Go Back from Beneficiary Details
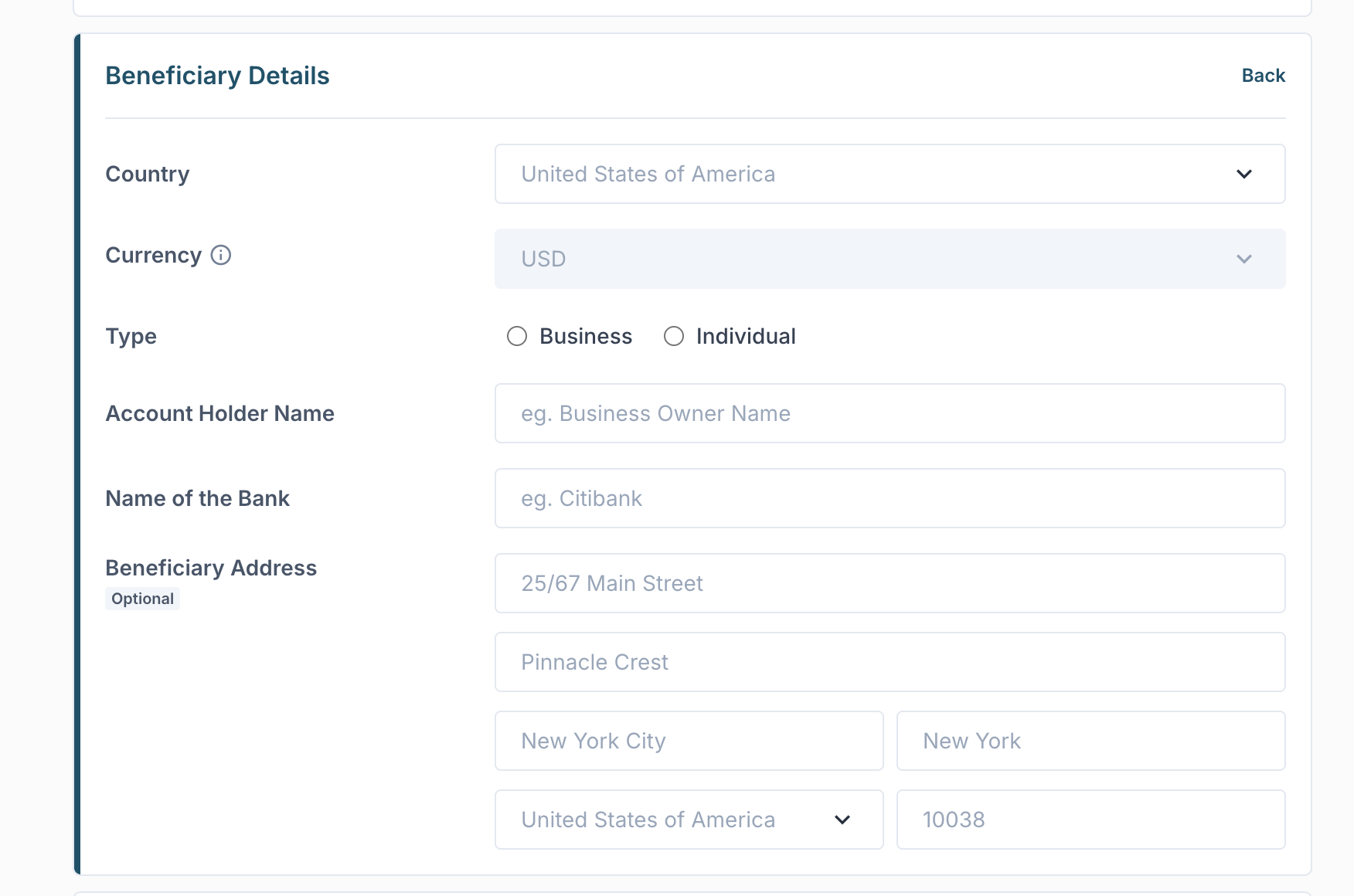The image size is (1354, 896). coord(1263,76)
